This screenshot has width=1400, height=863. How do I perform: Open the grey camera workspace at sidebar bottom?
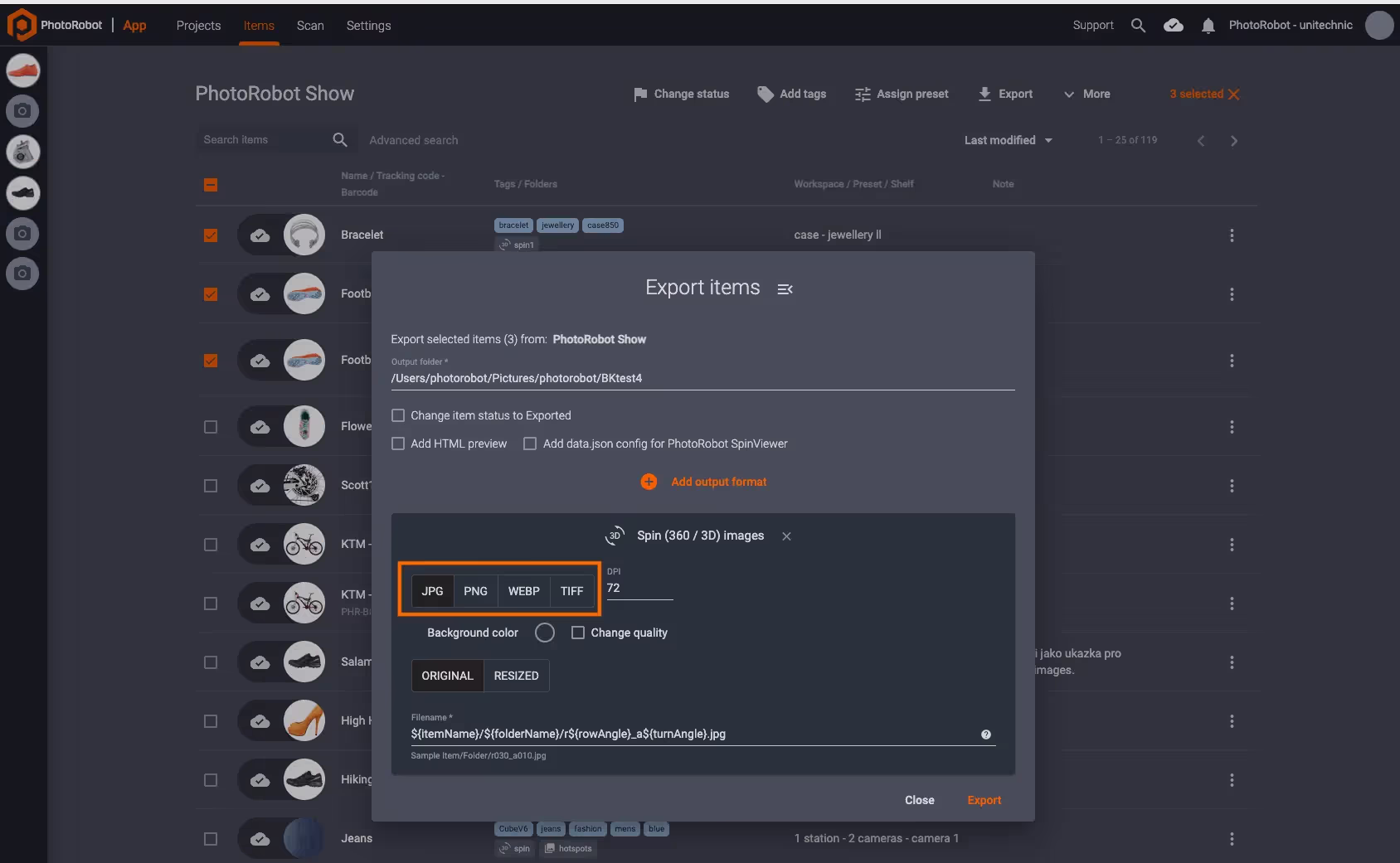[x=23, y=274]
